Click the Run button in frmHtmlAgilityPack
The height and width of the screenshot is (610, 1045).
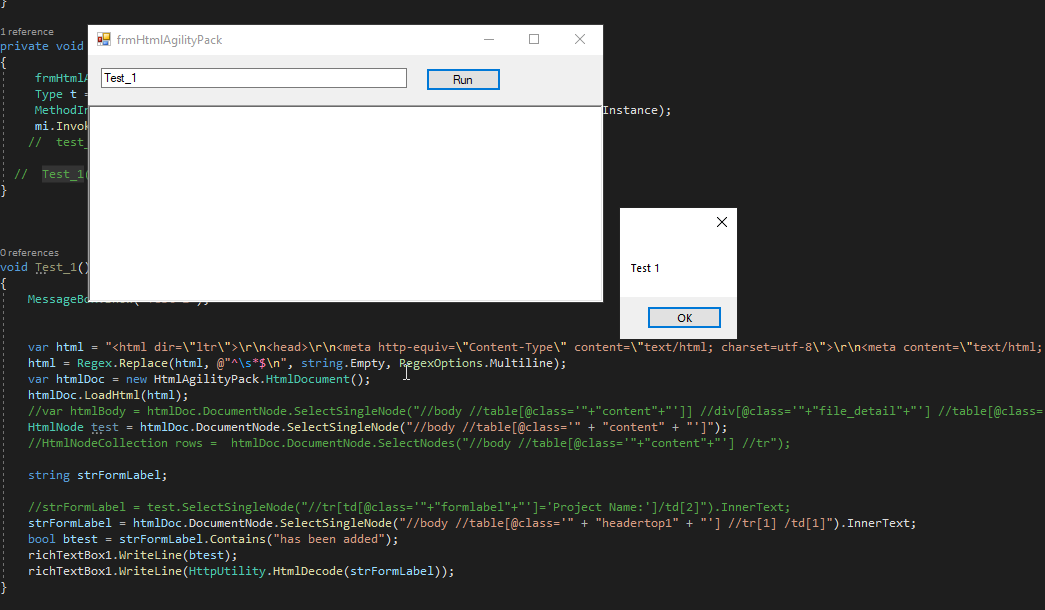pos(463,79)
